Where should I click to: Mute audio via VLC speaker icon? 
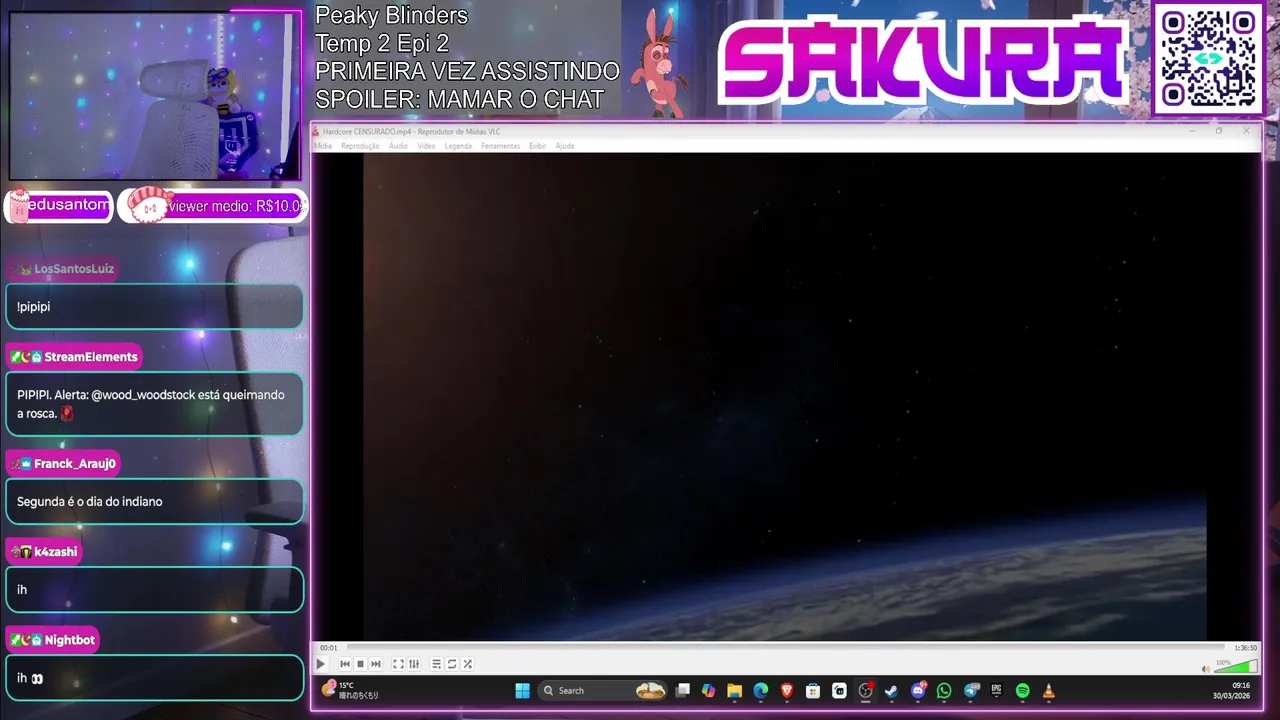coord(1205,668)
